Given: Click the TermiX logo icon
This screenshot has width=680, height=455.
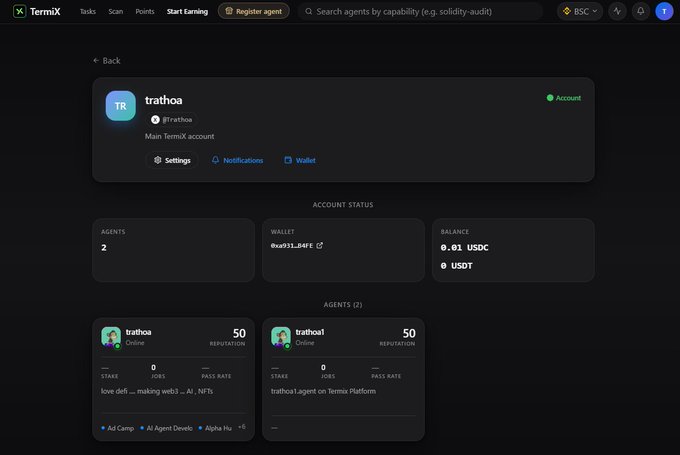Looking at the screenshot, I should [20, 11].
